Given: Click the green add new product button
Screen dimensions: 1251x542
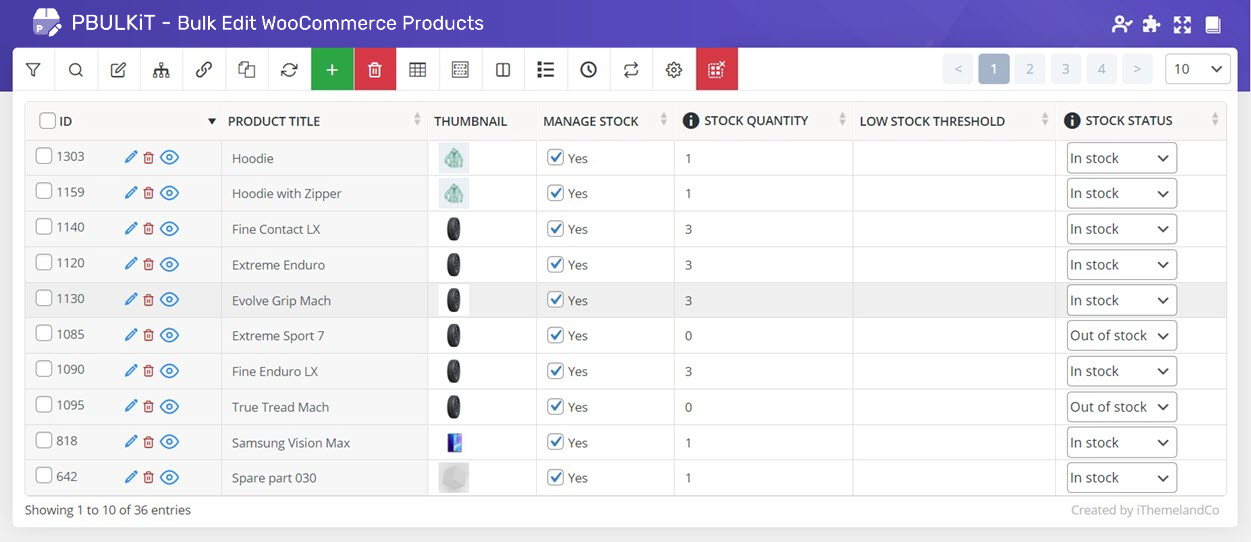Looking at the screenshot, I should coord(332,70).
